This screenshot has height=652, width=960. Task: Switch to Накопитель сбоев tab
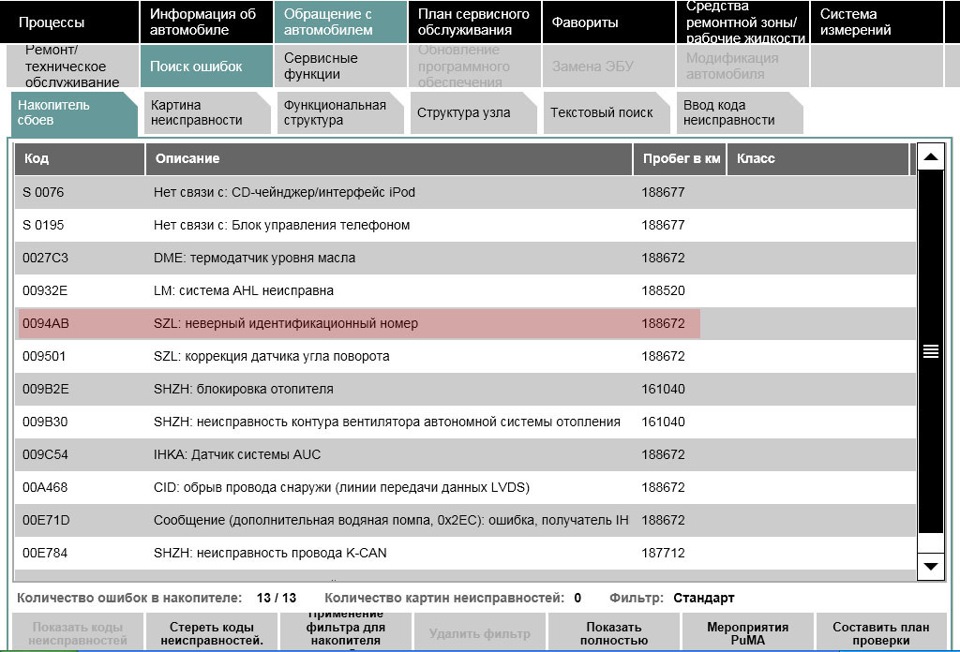pyautogui.click(x=73, y=113)
